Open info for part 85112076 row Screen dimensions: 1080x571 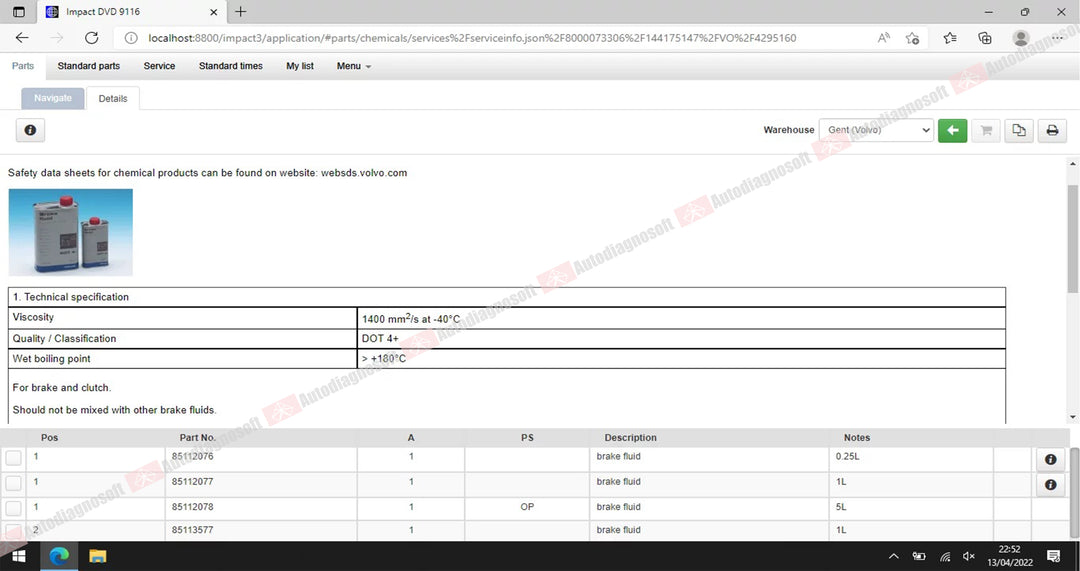1050,459
